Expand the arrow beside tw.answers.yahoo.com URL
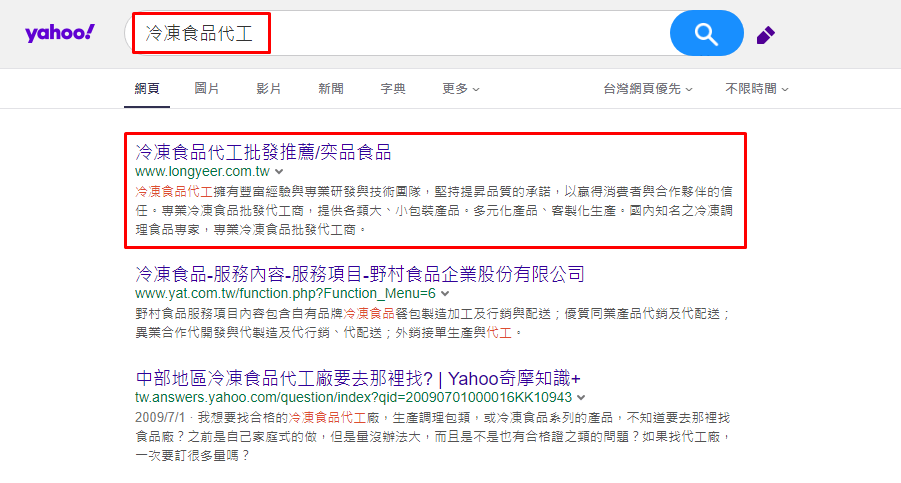 (x=582, y=397)
